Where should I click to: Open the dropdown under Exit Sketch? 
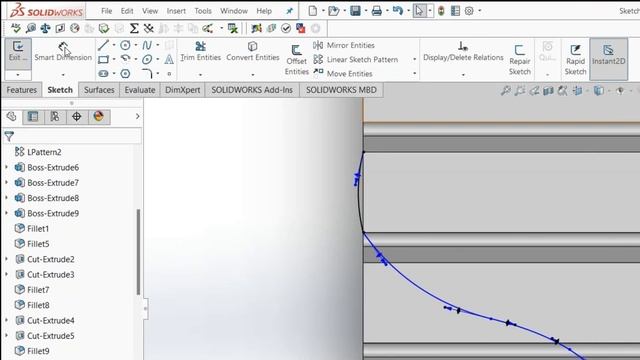pyautogui.click(x=18, y=75)
